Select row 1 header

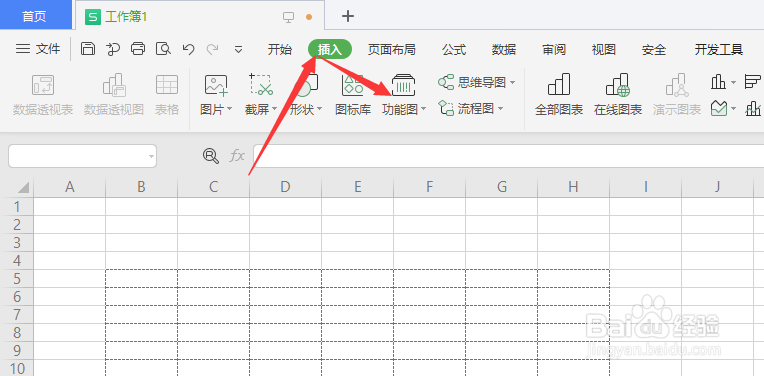[x=17, y=207]
